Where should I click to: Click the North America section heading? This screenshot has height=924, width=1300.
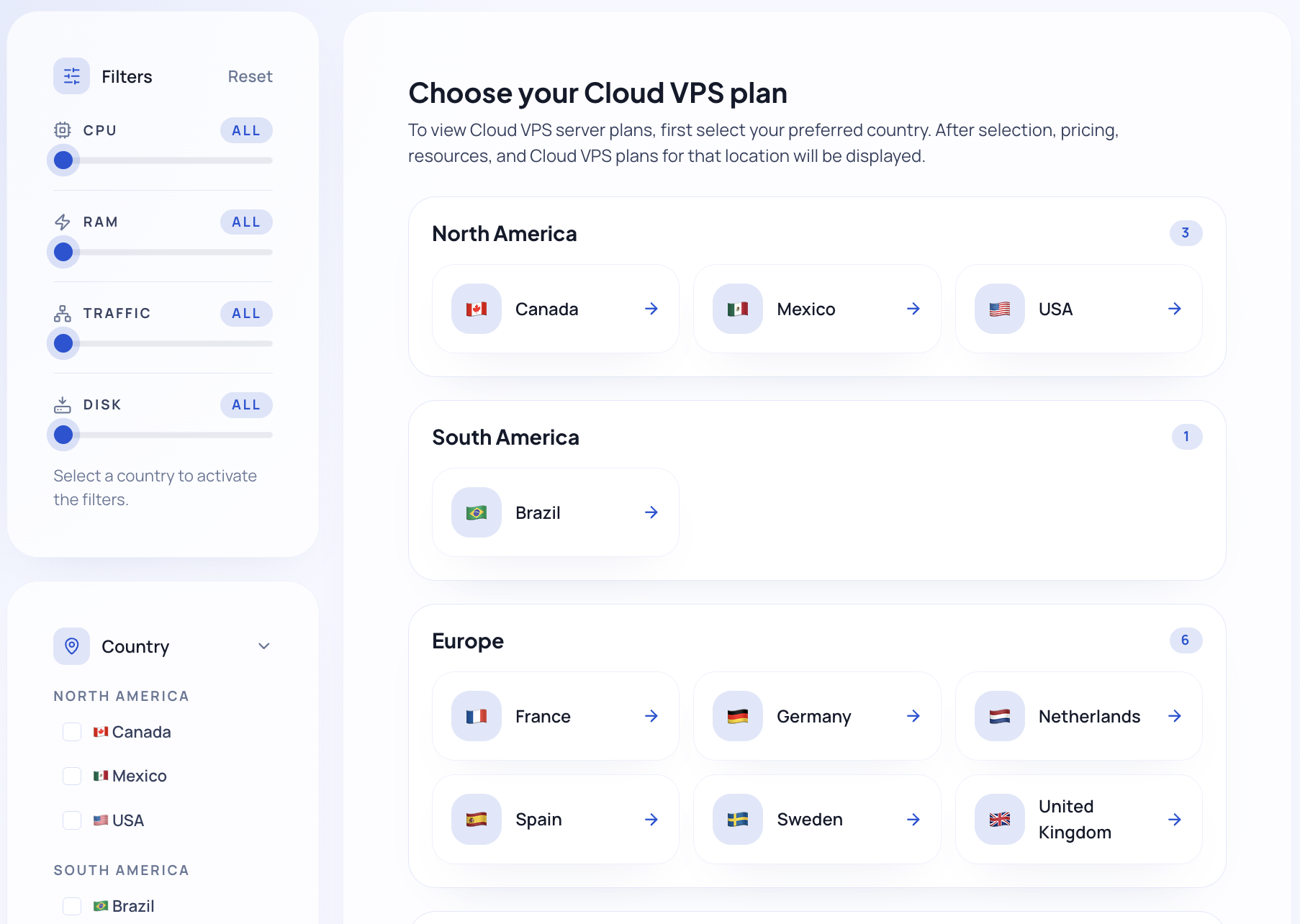[x=505, y=234]
